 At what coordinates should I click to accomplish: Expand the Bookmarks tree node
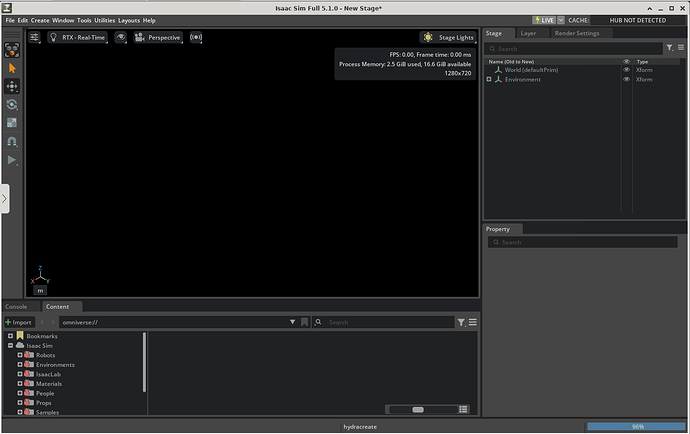[x=11, y=336]
